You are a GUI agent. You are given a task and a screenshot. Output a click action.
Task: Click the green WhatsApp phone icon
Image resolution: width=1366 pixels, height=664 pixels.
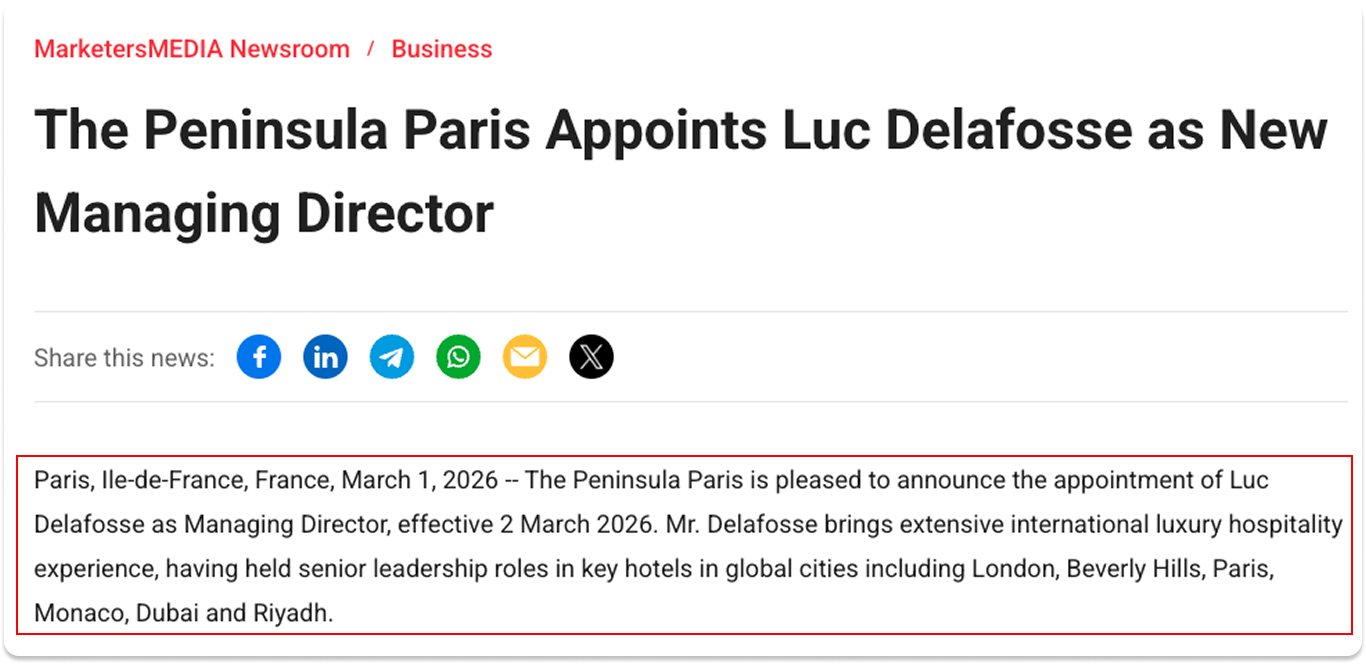click(x=458, y=357)
